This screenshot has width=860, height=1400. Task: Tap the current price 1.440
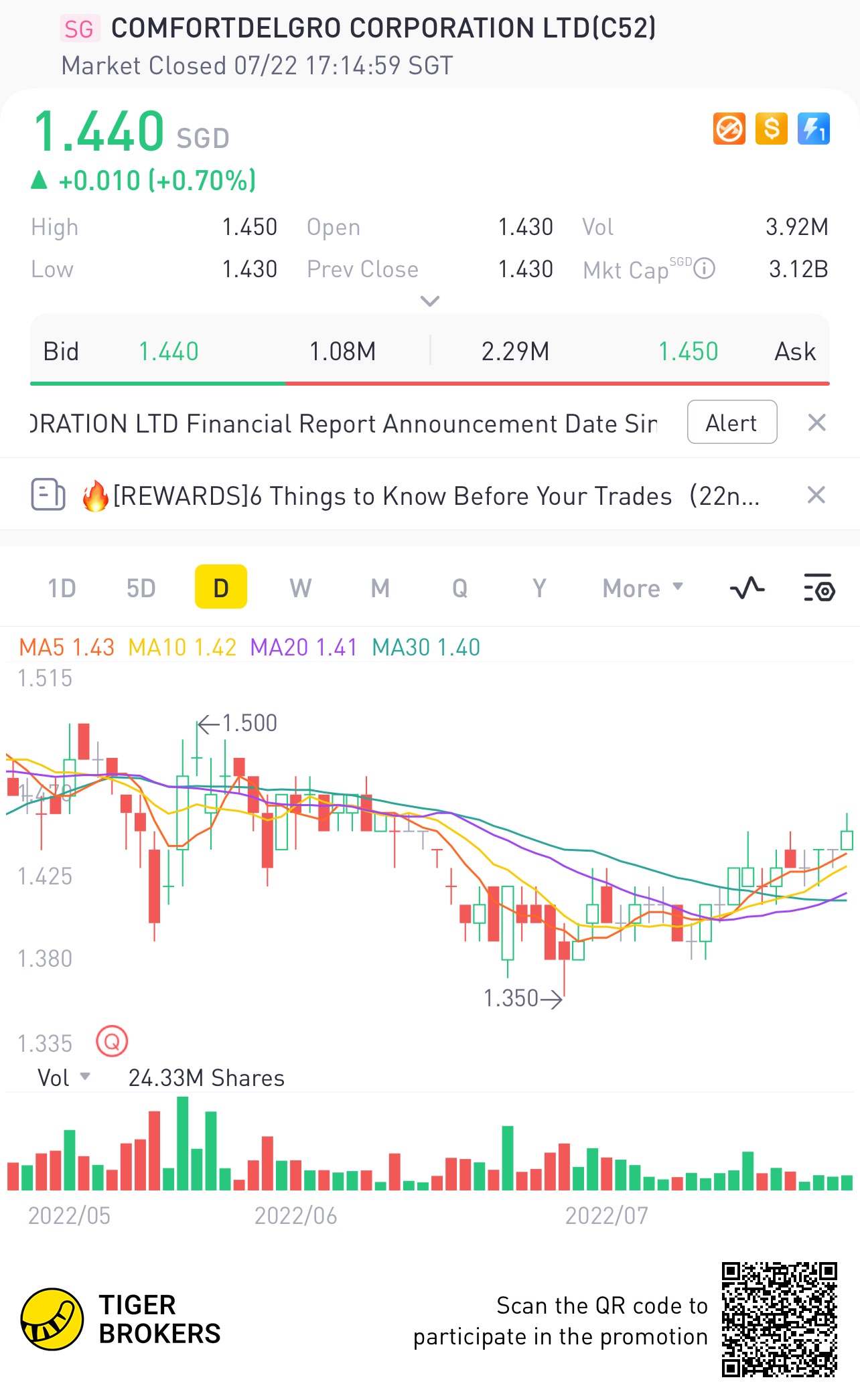pos(98,131)
